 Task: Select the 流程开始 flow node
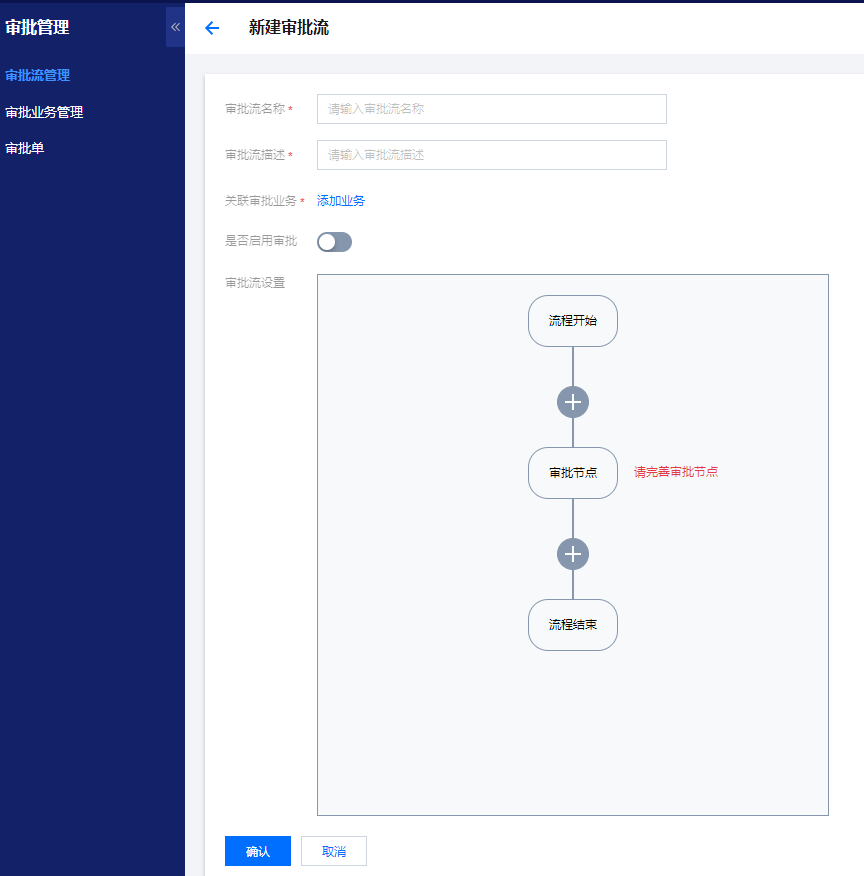(573, 321)
